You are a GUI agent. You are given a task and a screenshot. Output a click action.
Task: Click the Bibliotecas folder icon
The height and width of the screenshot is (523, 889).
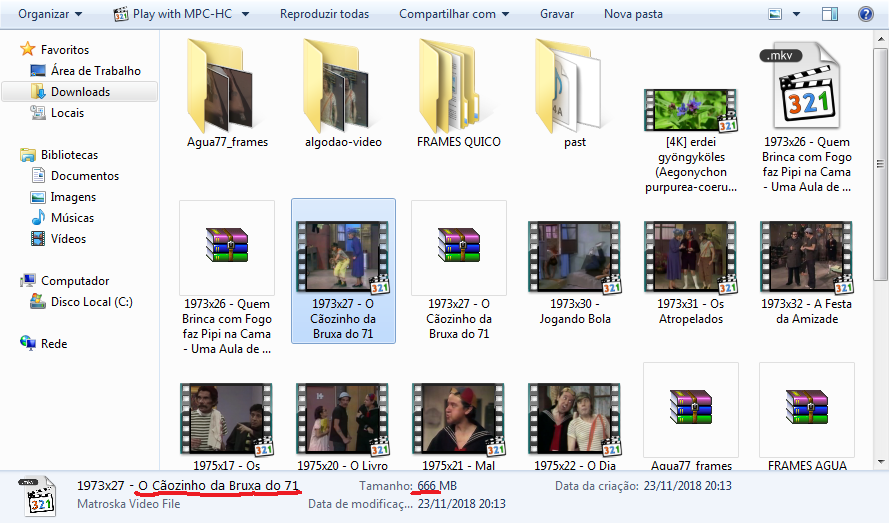point(28,154)
